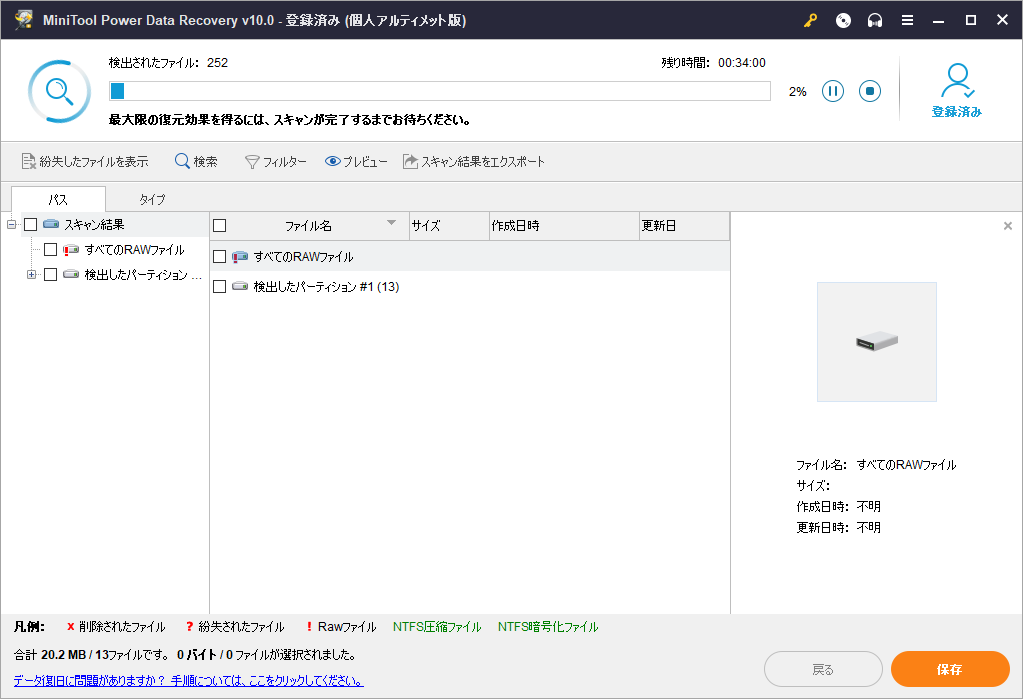The width and height of the screenshot is (1023, 699).
Task: Click the ファイル名 column sort arrow
Action: click(392, 223)
